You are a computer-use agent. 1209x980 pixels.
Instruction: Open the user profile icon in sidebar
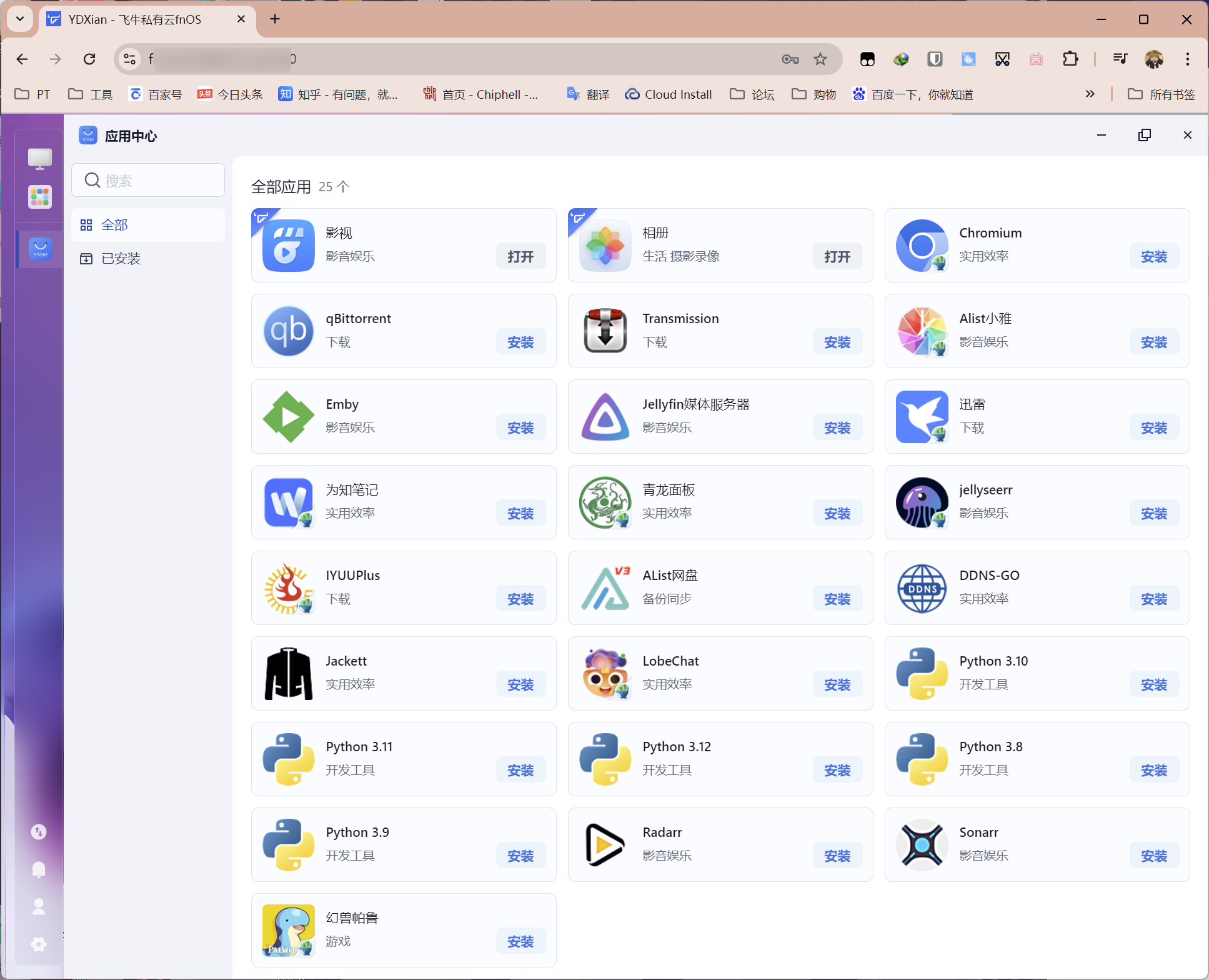(39, 907)
